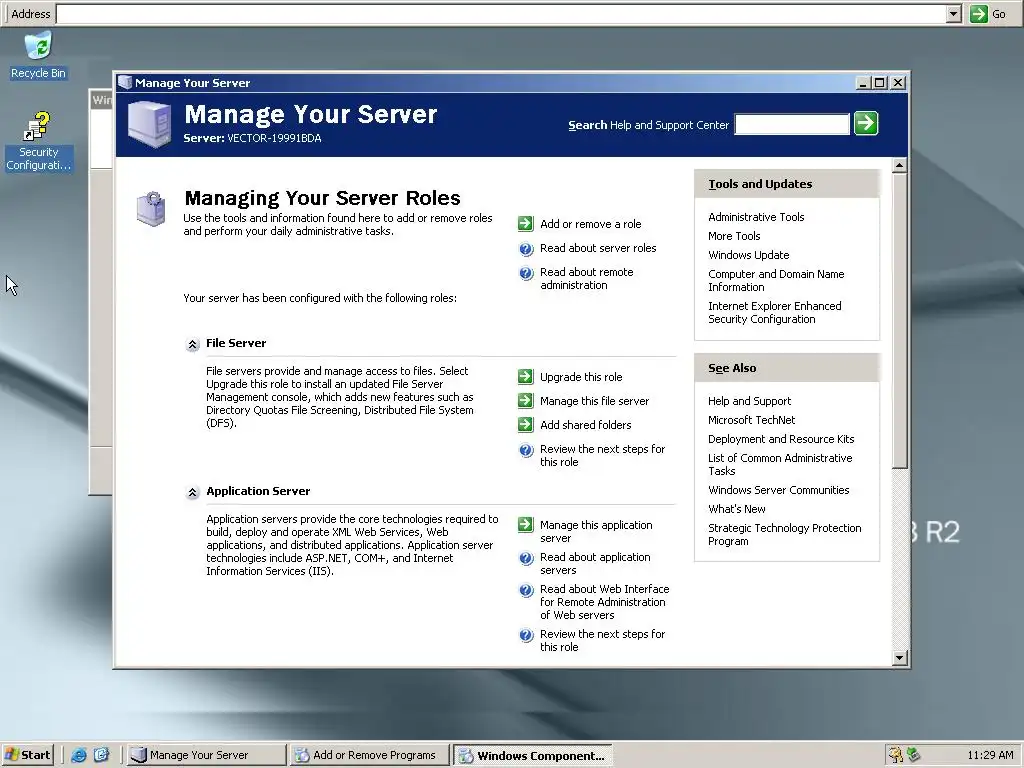Click the Managing Your Server Roles icon
Image resolution: width=1024 pixels, height=768 pixels.
151,208
